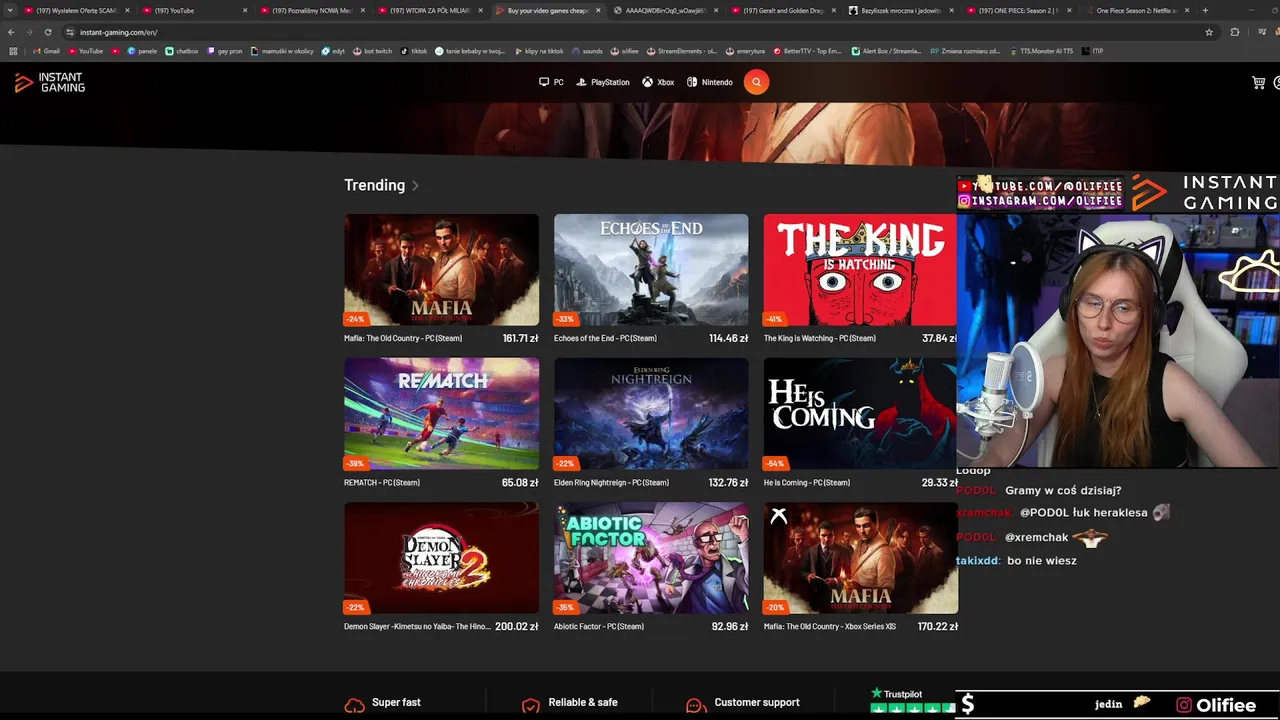Click the -64% discount badge

point(775,464)
